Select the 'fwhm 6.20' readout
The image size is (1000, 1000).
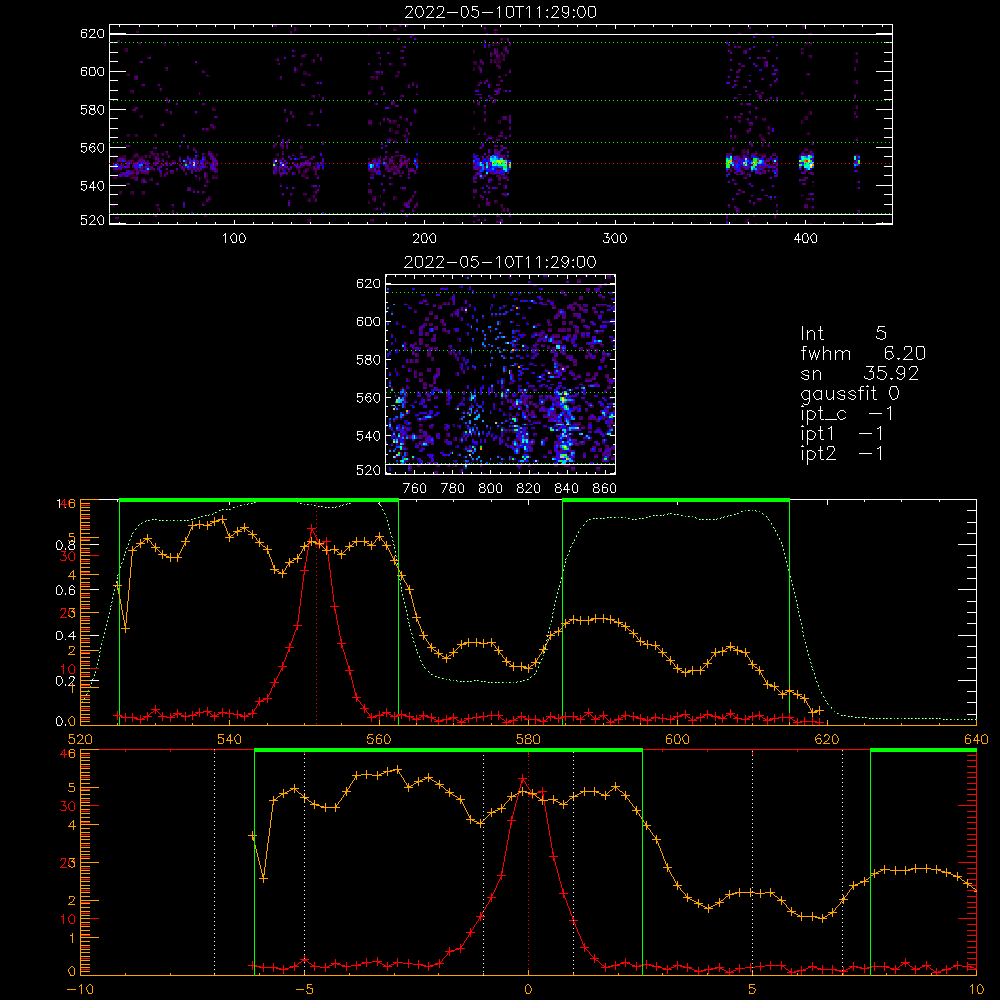[x=862, y=353]
